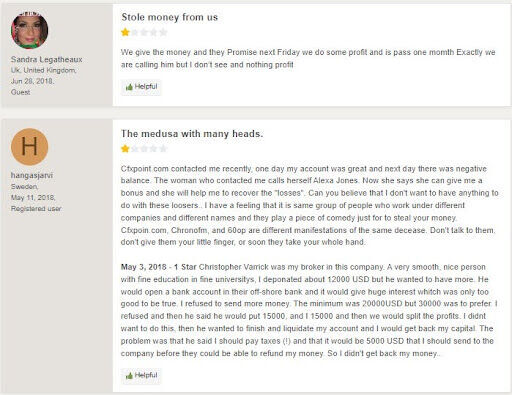Click the gold star on the medusa review
Viewport: 512px width, 395px height.
click(125, 149)
